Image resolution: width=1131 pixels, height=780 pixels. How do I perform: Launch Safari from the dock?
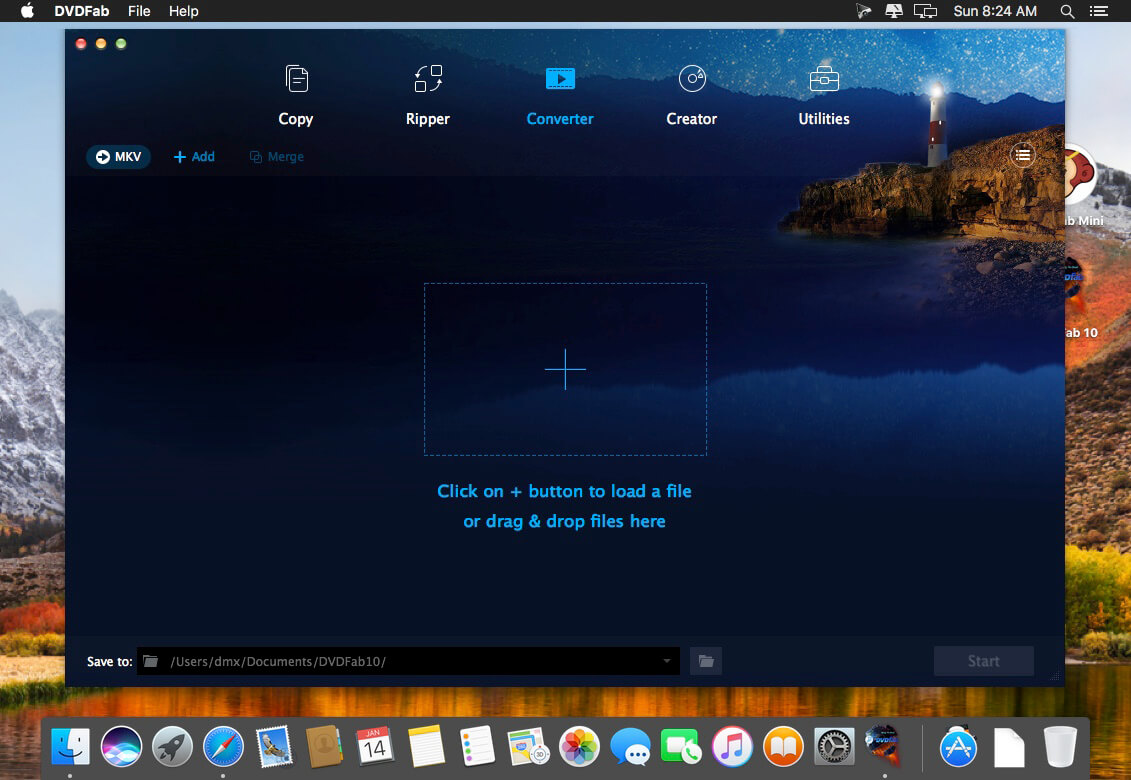(x=224, y=746)
